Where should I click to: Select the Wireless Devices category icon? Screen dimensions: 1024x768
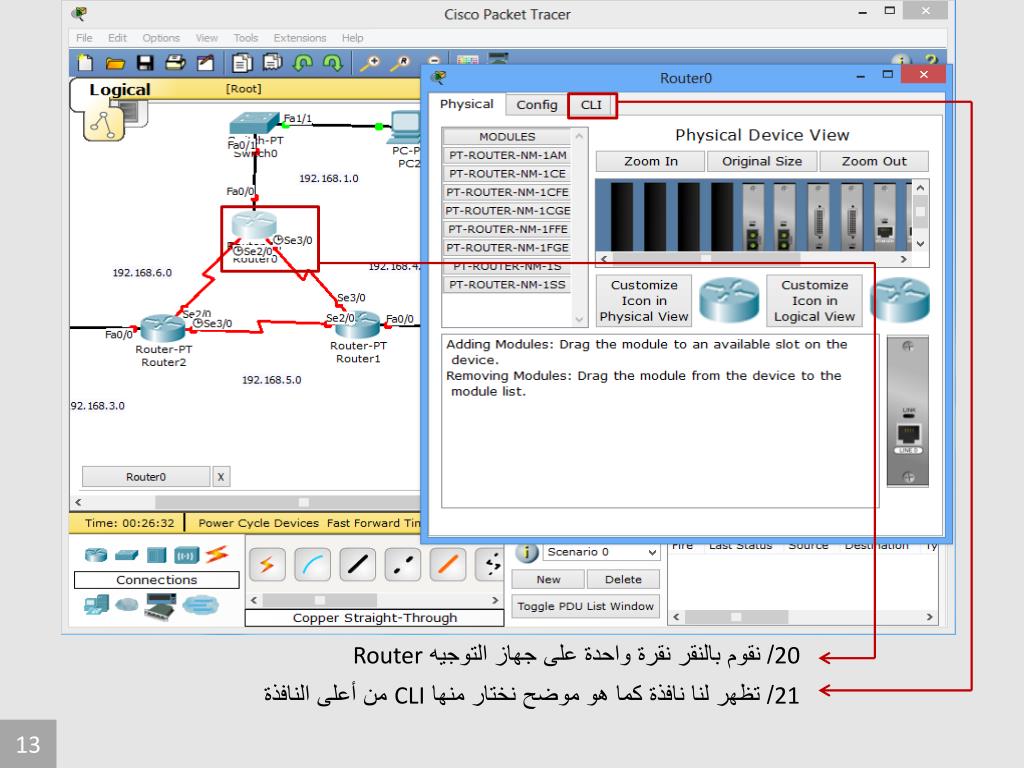(x=187, y=555)
